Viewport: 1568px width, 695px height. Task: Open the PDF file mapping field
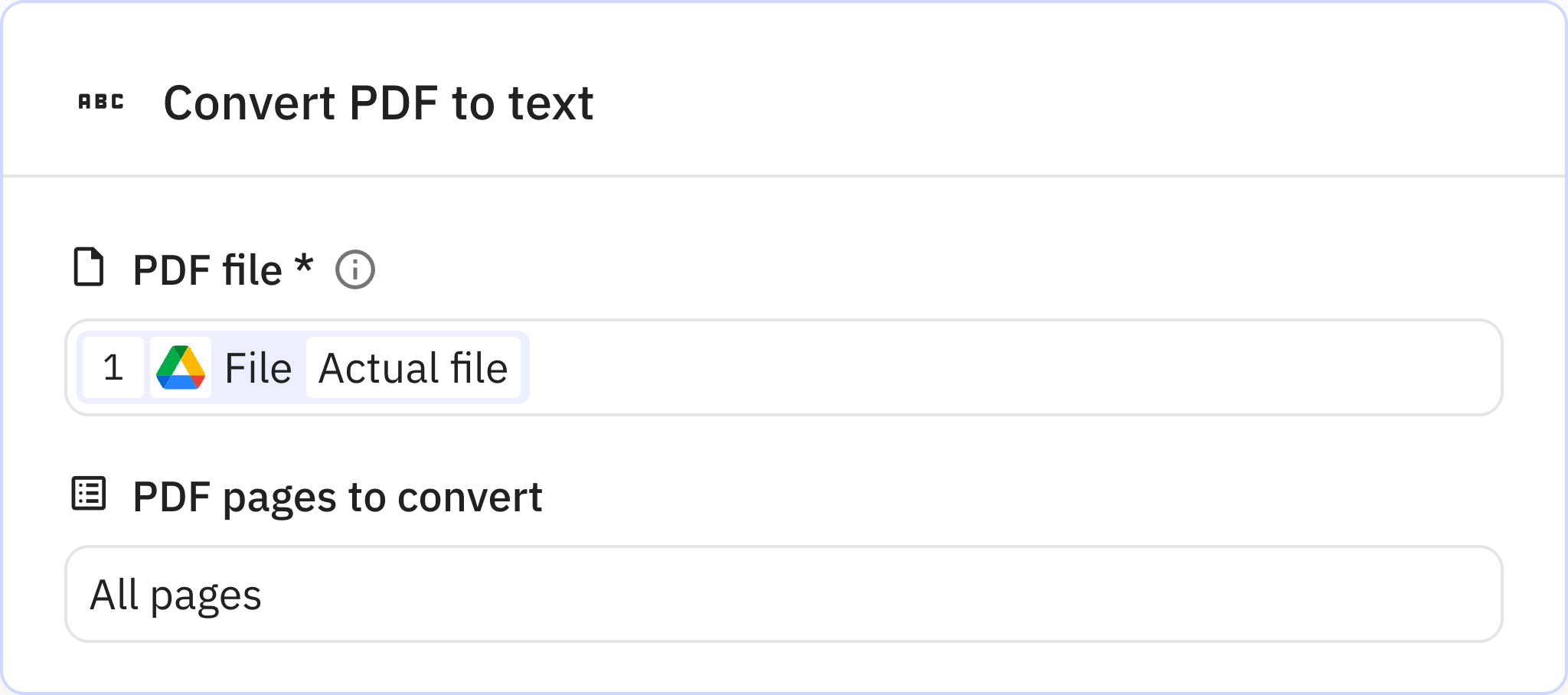click(995, 367)
